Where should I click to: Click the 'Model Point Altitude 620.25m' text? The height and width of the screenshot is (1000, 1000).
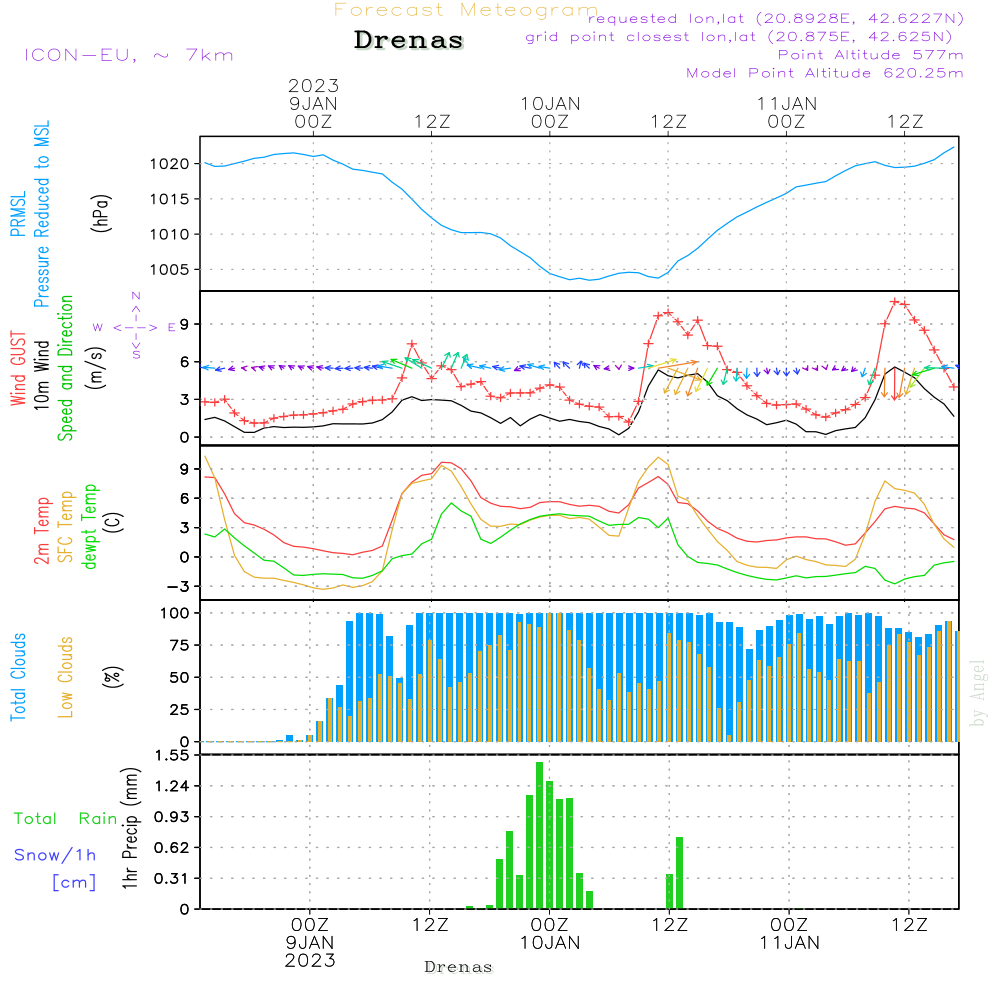click(824, 73)
